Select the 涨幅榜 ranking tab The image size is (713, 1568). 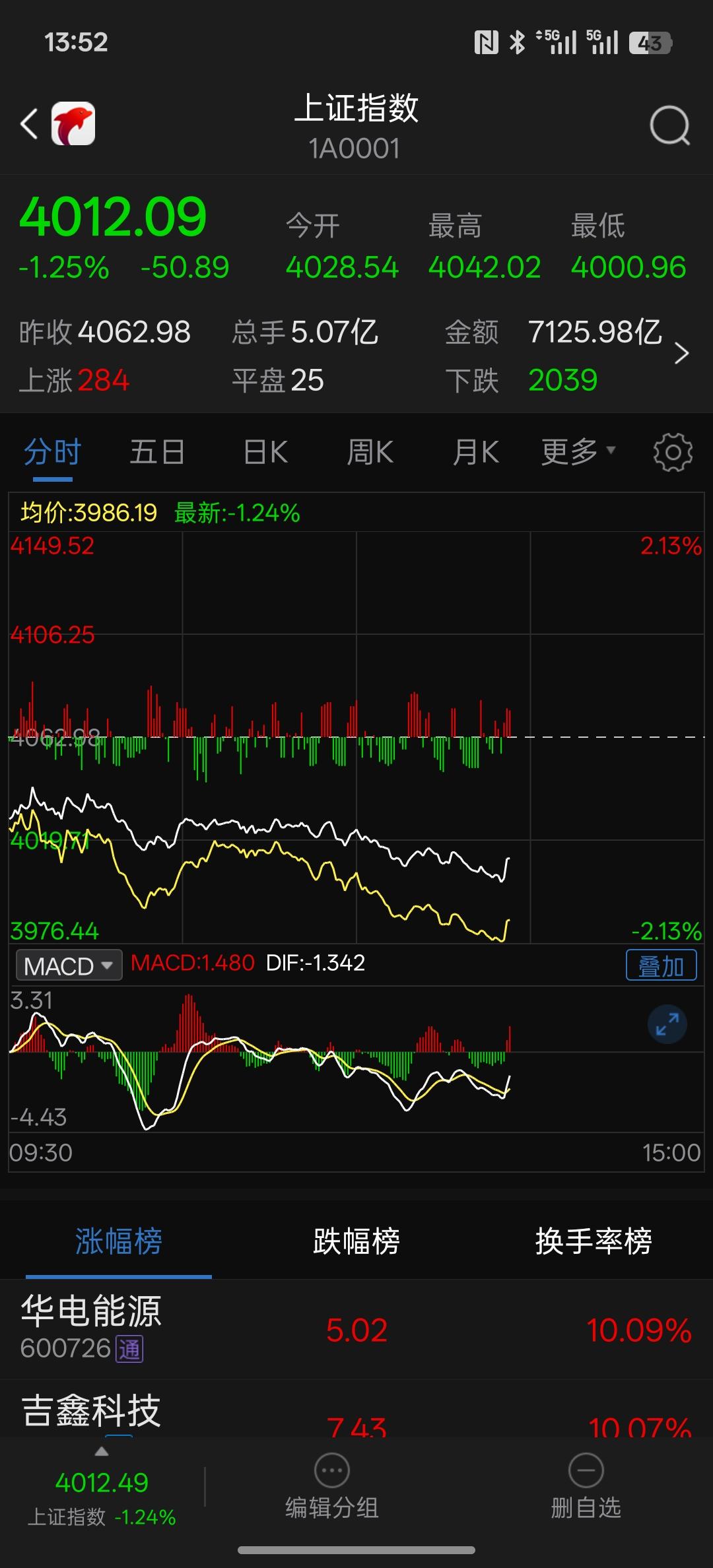point(119,1241)
